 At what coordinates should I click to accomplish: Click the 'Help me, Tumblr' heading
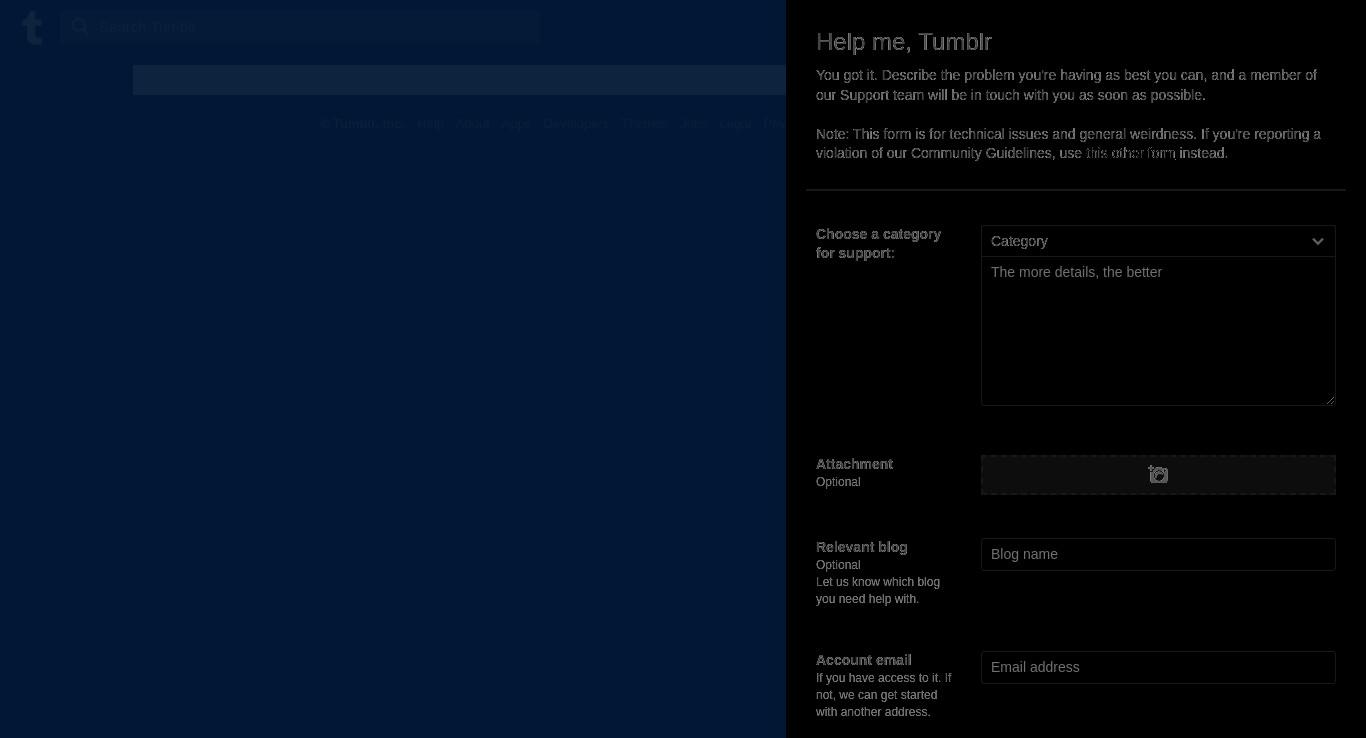click(904, 42)
